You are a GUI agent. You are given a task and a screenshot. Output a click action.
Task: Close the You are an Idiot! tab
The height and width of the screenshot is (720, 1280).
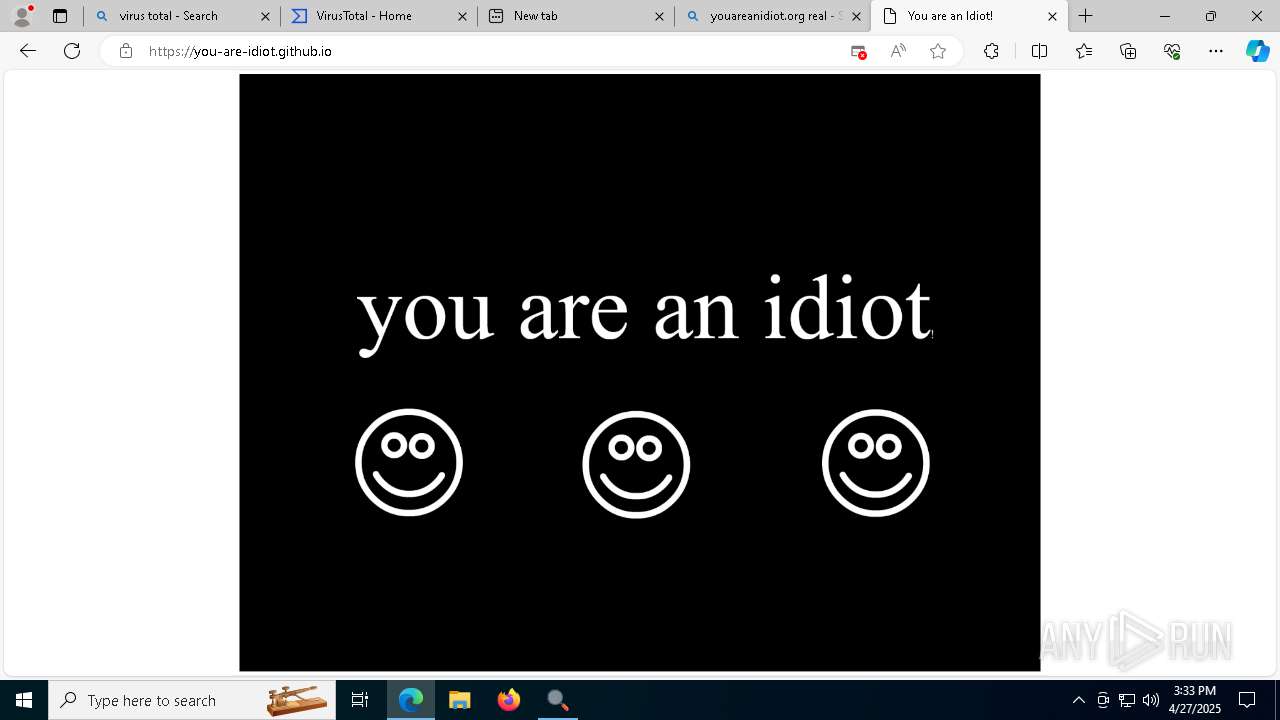click(1052, 16)
